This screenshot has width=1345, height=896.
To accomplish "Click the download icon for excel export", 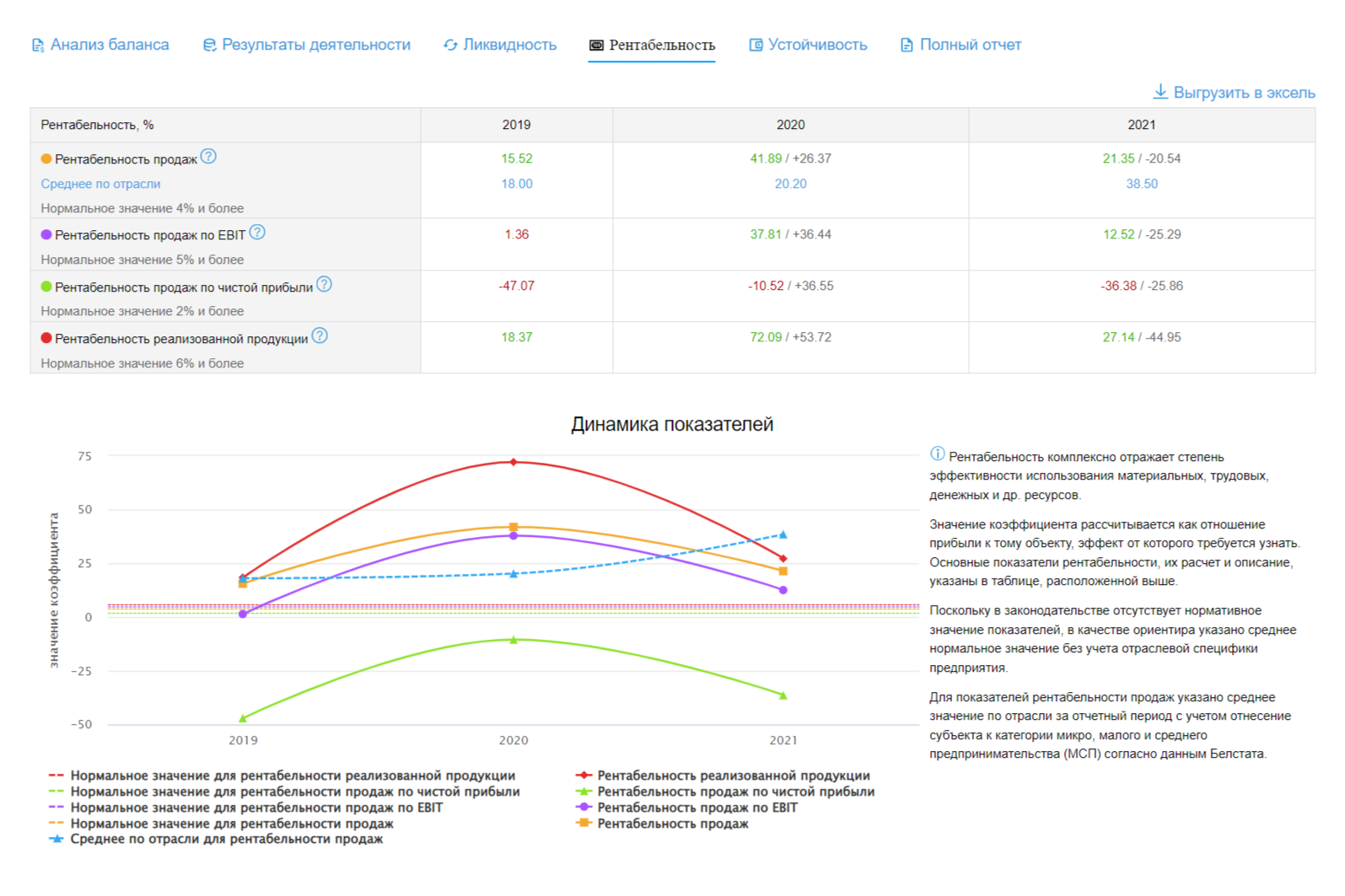I will pos(1160,92).
